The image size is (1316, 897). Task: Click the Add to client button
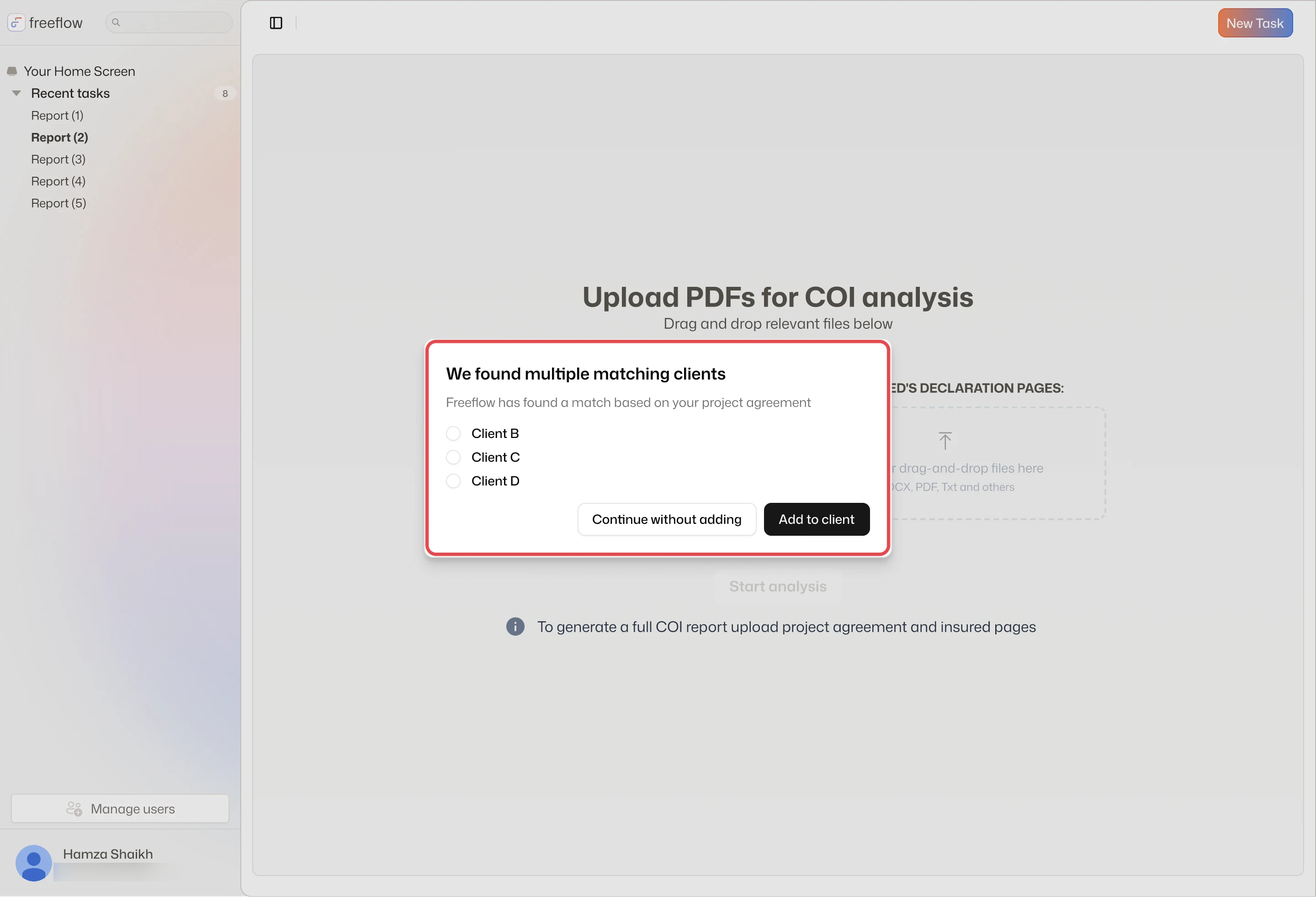(x=816, y=520)
